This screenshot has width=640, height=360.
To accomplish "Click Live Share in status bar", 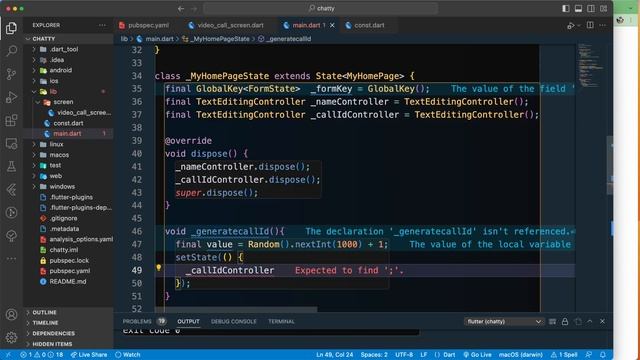I will (89, 355).
